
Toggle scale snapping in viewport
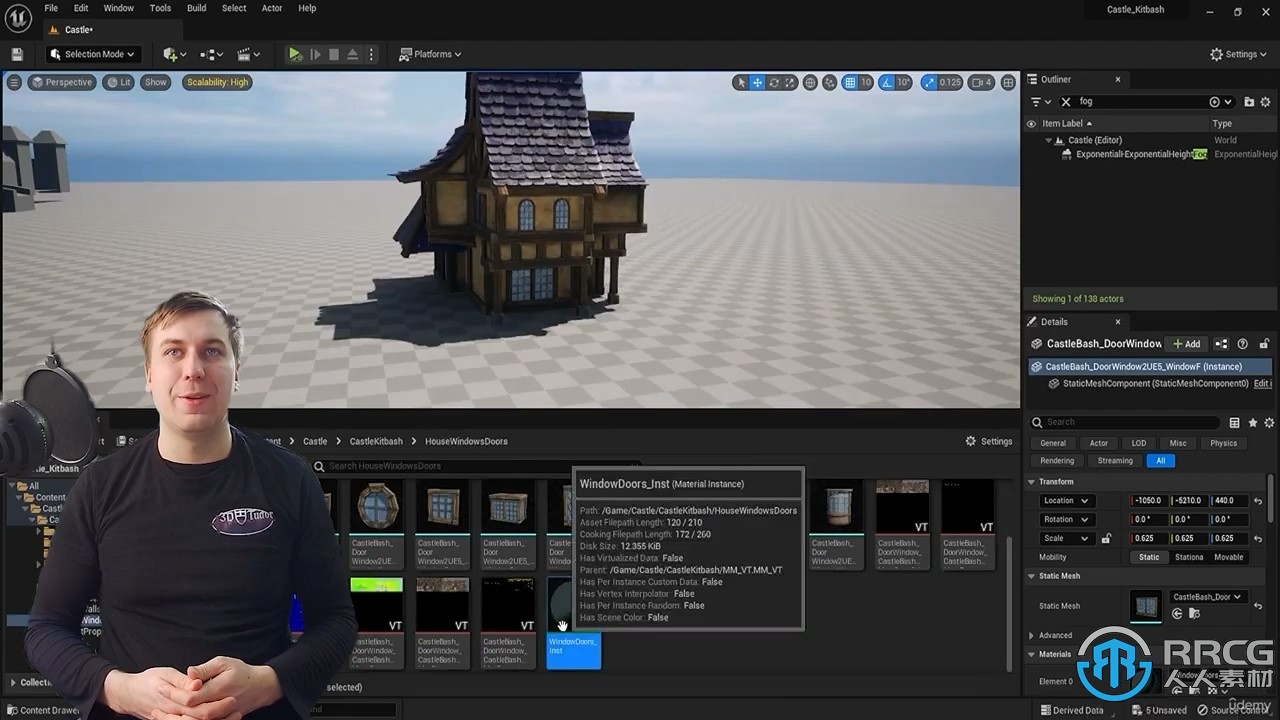point(929,82)
